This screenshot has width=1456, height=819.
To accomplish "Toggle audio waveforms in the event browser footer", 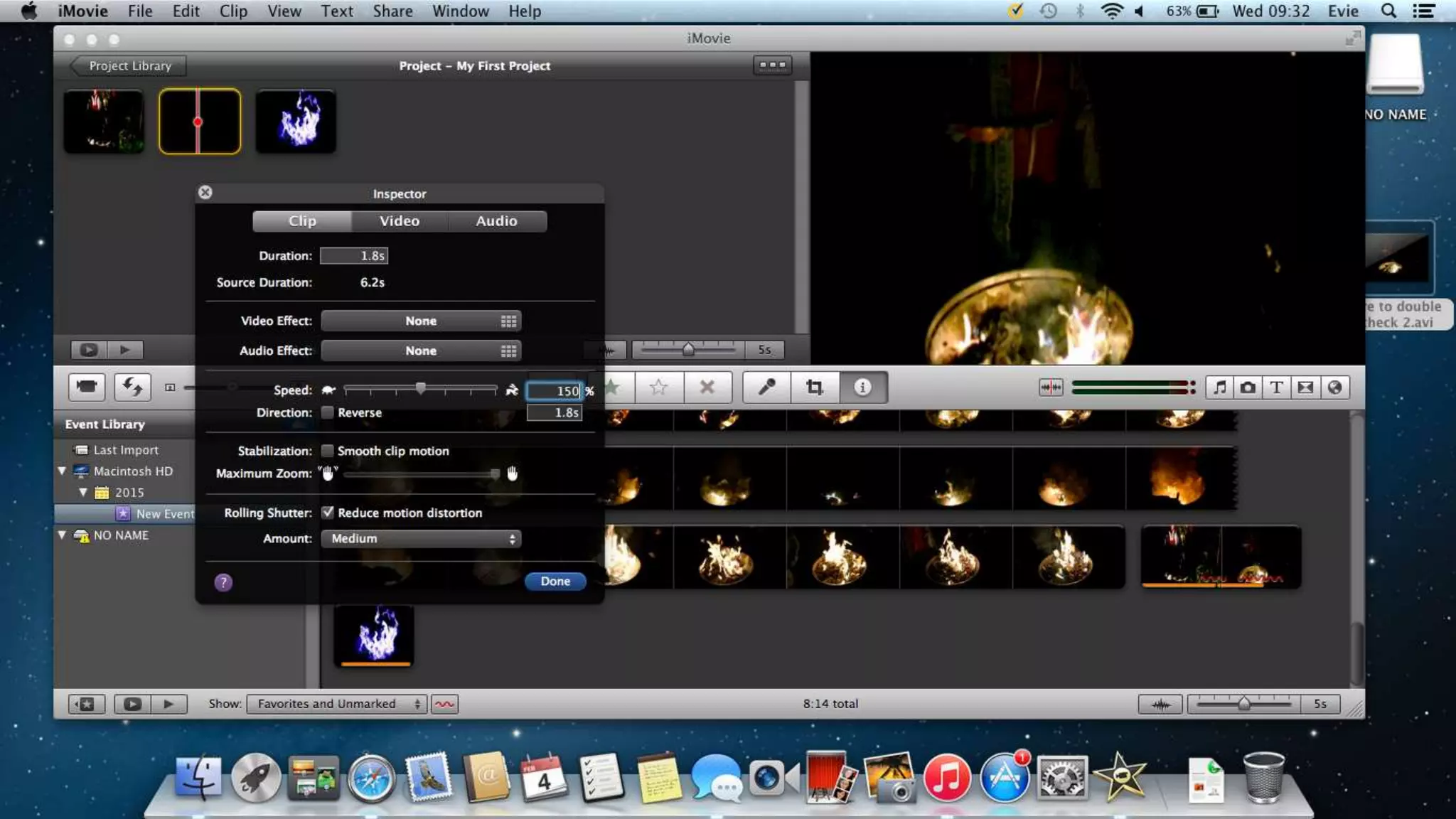I will pyautogui.click(x=1160, y=704).
